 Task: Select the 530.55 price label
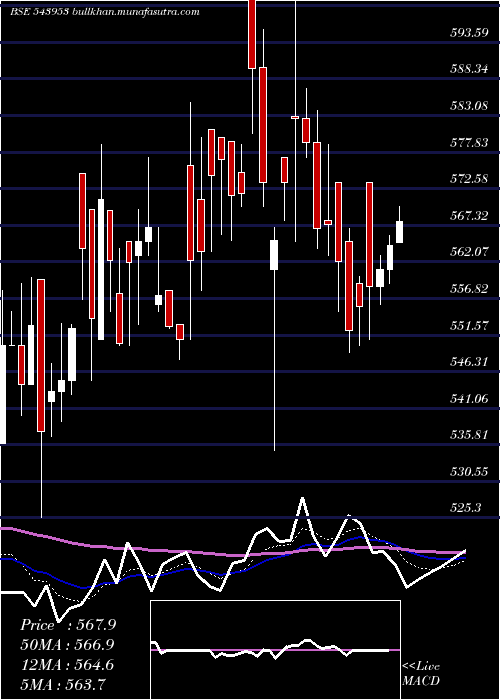tap(468, 471)
